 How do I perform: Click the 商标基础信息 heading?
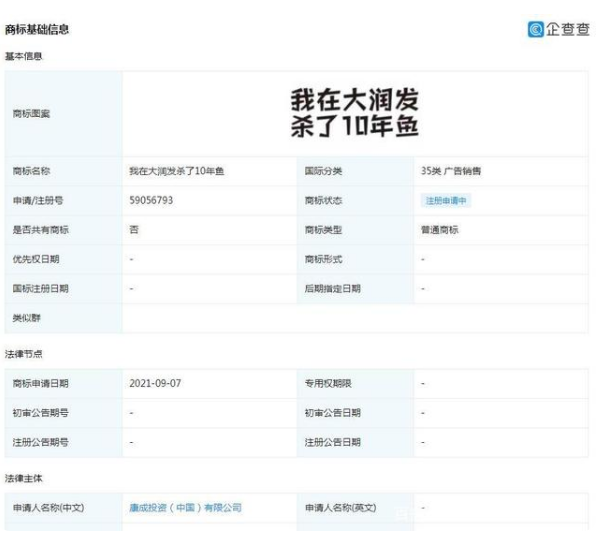coord(37,31)
